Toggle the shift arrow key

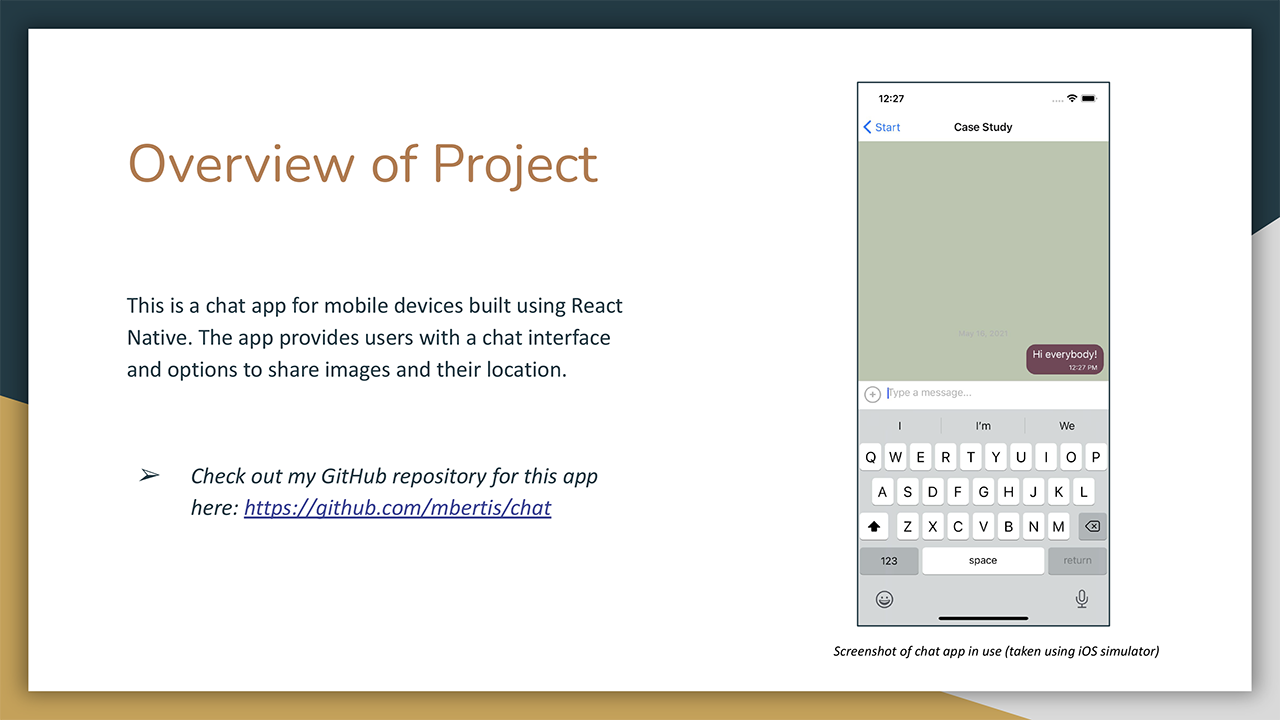pyautogui.click(x=874, y=526)
